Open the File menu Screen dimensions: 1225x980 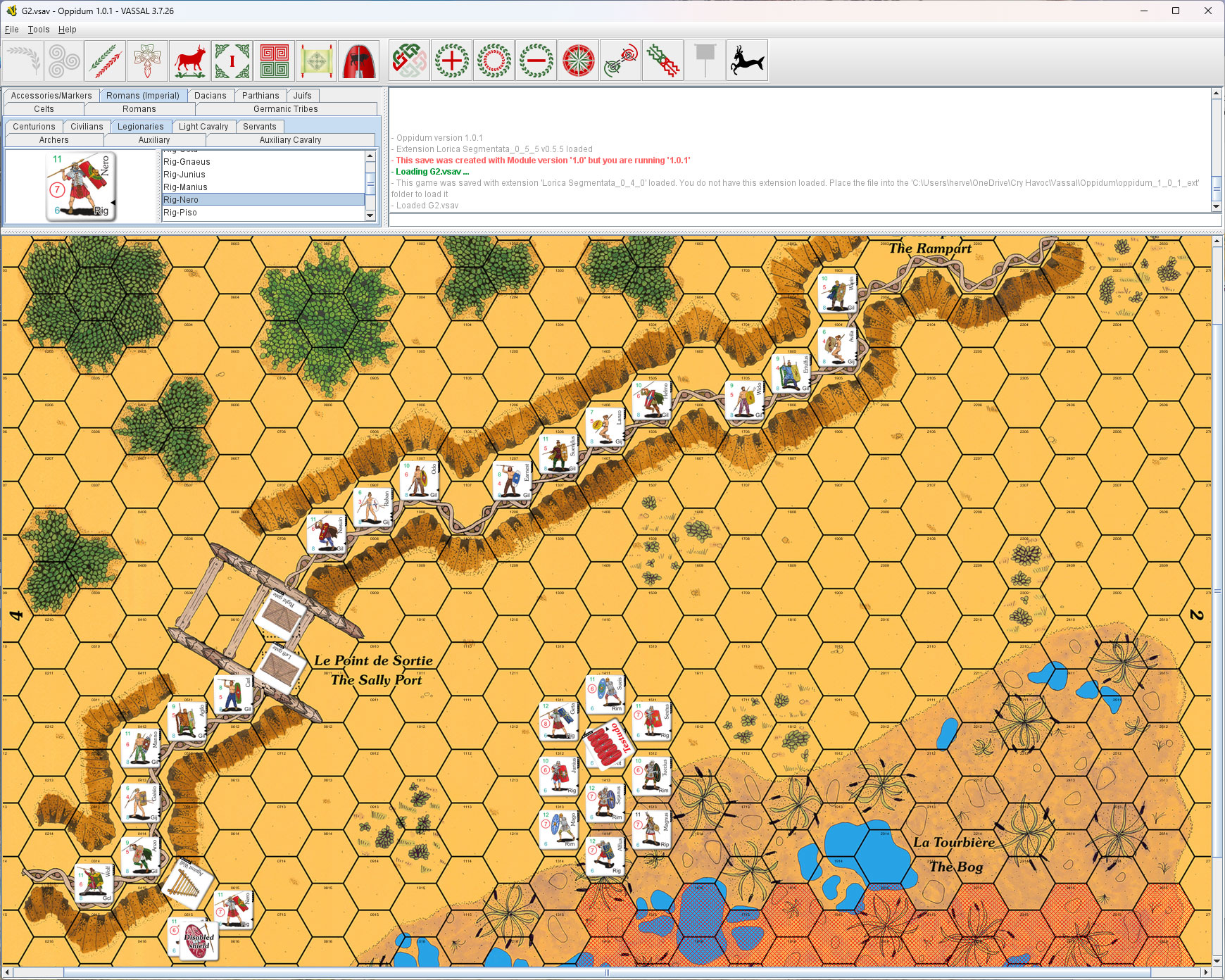coord(11,30)
